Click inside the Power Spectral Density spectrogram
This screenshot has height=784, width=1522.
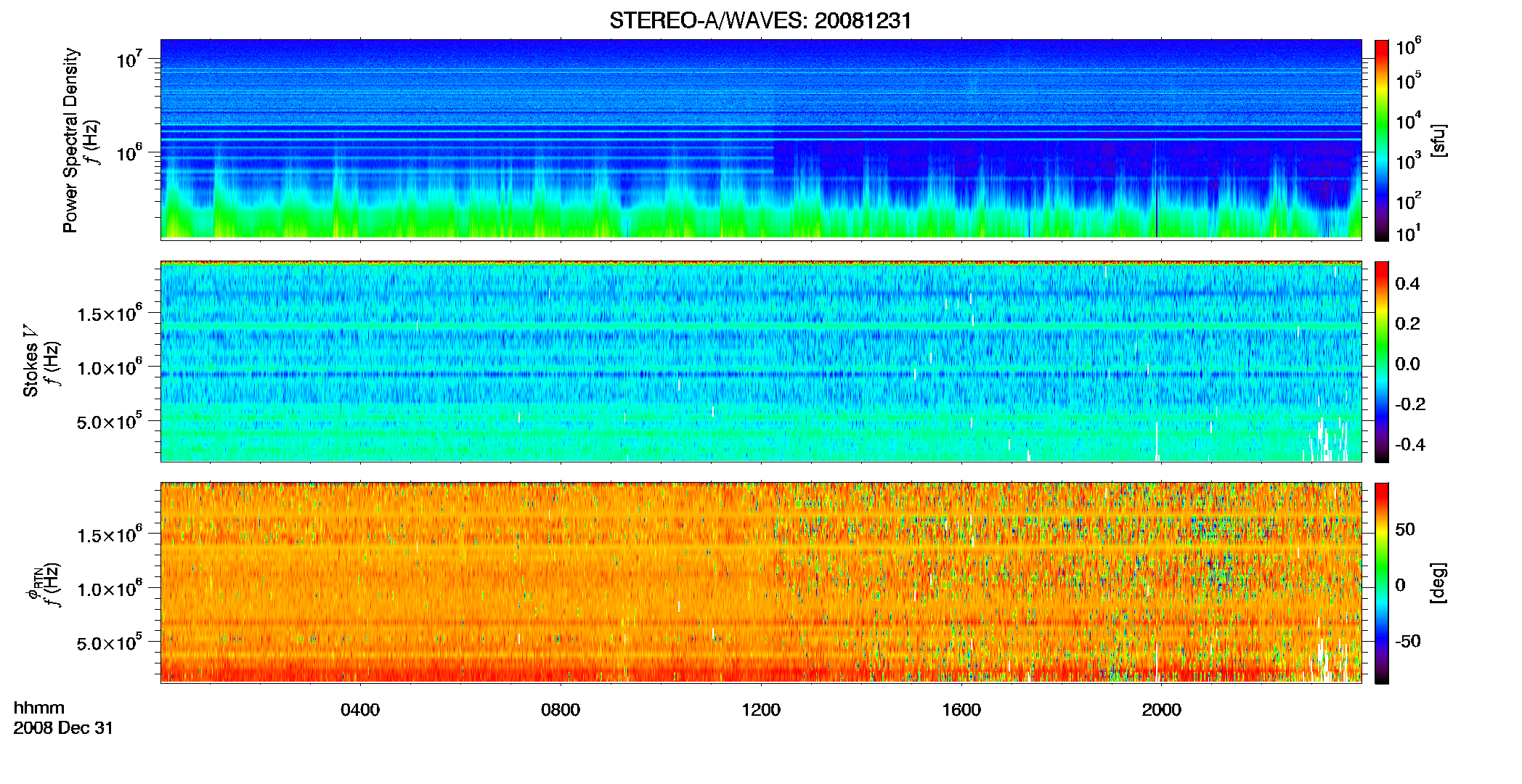pos(761,139)
